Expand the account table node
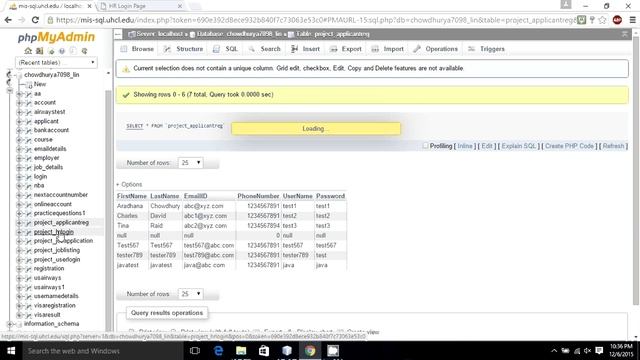The height and width of the screenshot is (360, 640). click(x=19, y=103)
